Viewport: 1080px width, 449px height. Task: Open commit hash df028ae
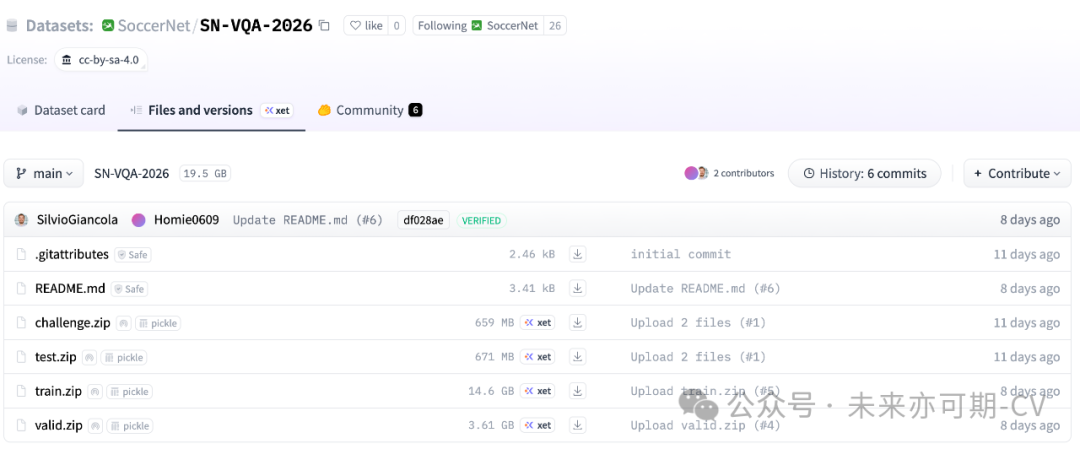pos(424,220)
